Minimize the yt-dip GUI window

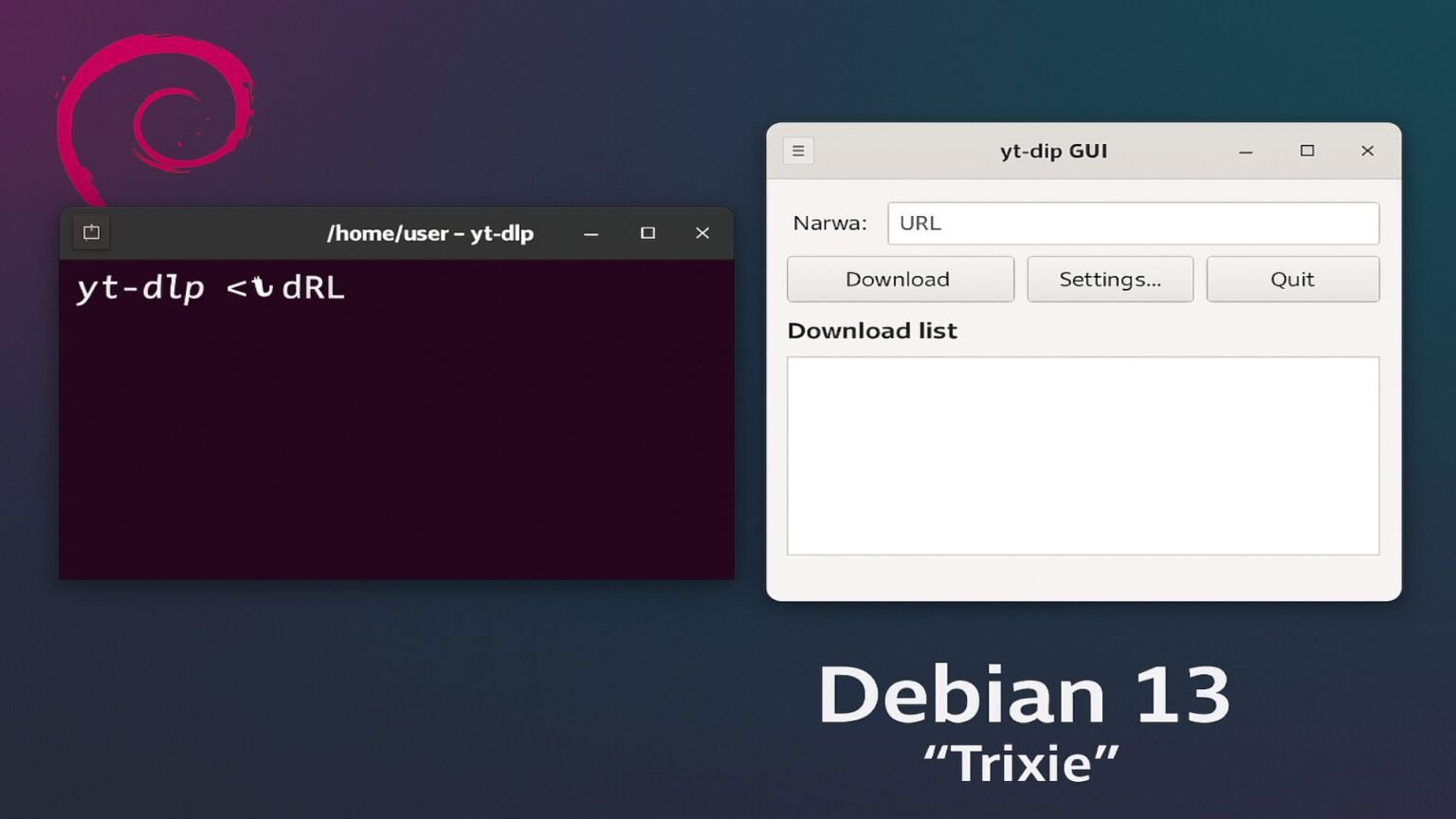point(1246,152)
